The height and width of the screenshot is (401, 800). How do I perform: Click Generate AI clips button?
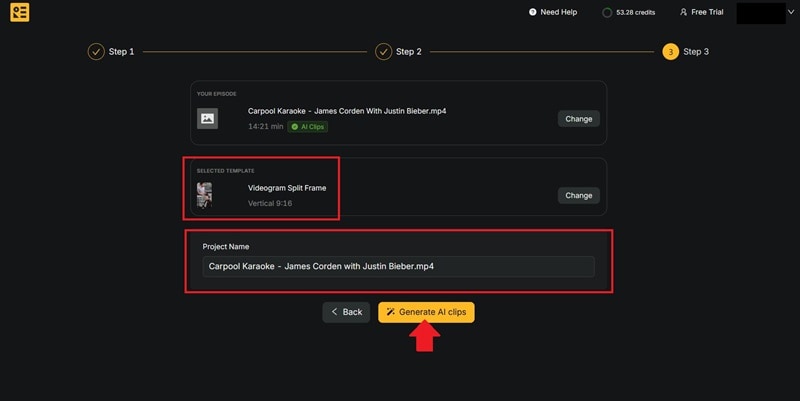click(426, 312)
